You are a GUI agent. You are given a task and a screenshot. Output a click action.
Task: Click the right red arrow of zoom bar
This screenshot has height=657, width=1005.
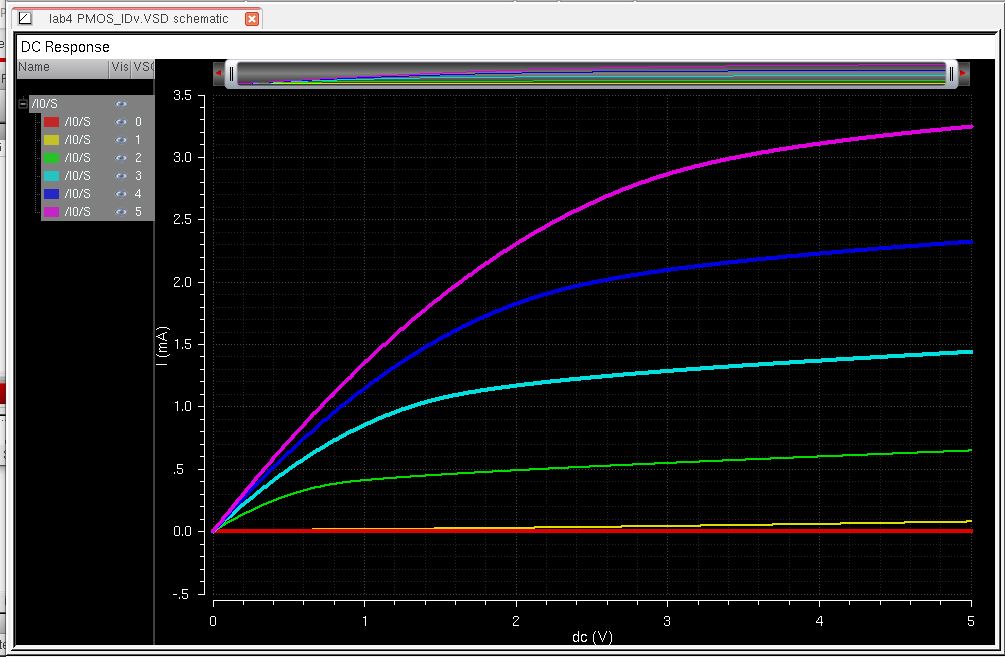pos(963,74)
